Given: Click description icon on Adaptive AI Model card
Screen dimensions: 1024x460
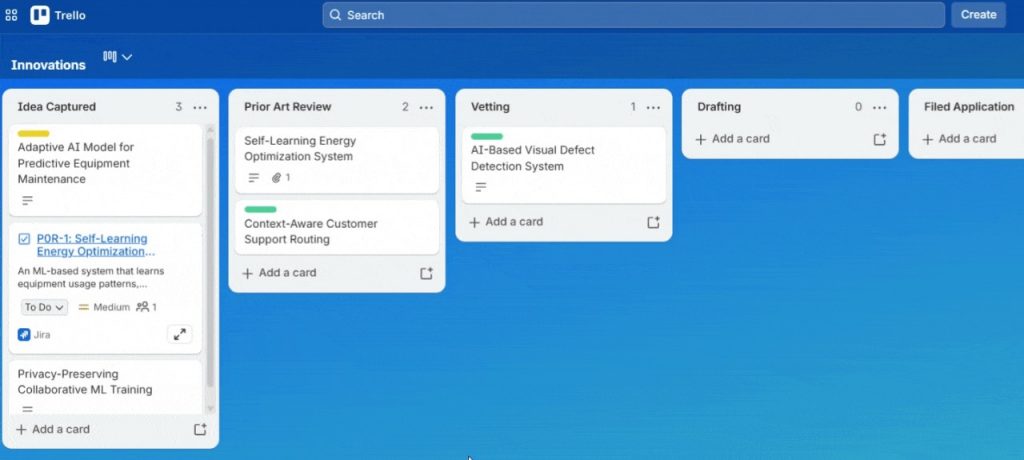Looking at the screenshot, I should click(x=27, y=201).
